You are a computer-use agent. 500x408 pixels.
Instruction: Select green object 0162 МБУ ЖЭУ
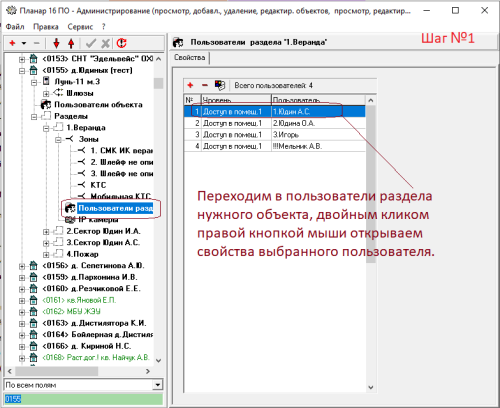coord(71,311)
